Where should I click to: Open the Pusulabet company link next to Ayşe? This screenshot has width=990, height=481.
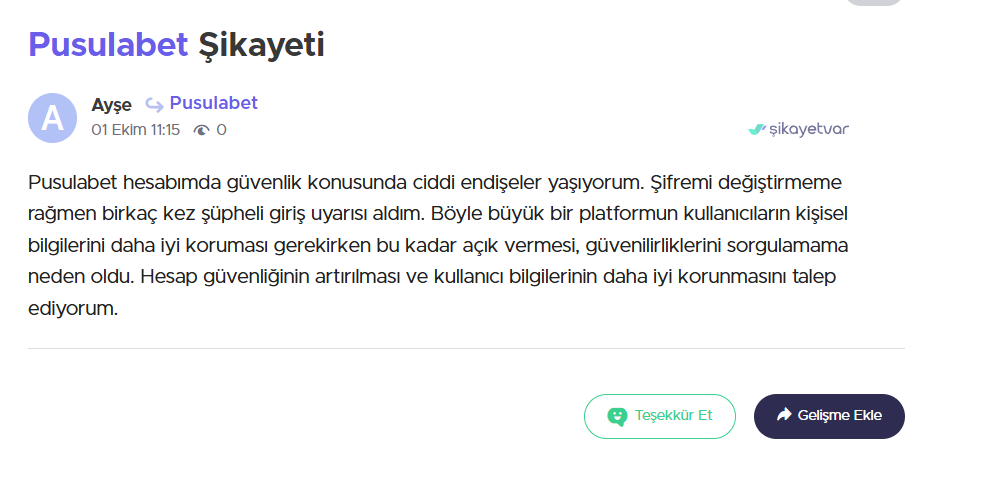point(213,103)
